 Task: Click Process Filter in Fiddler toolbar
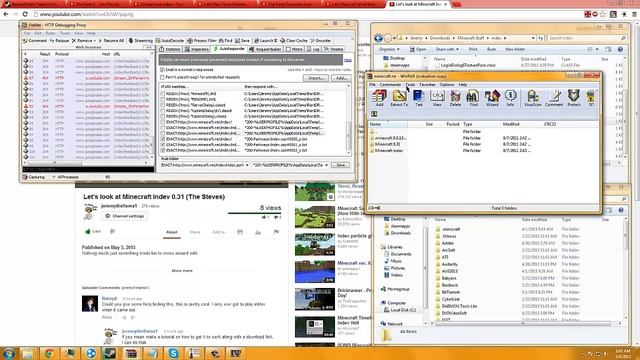202,41
